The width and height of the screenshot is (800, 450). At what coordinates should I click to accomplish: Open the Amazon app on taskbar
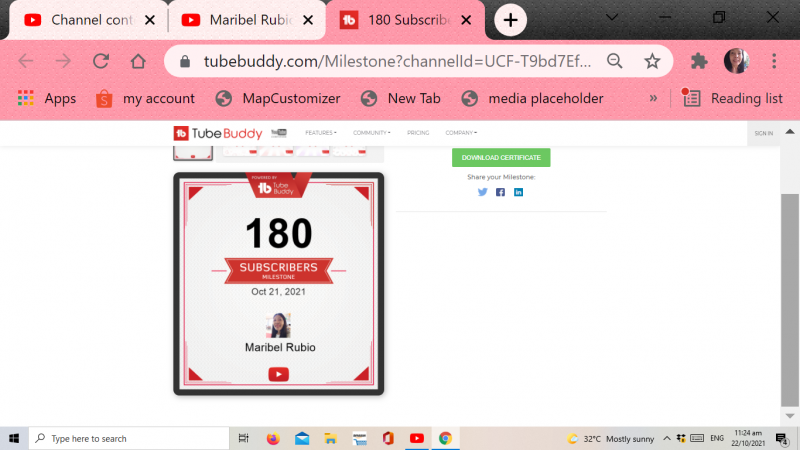(360, 438)
